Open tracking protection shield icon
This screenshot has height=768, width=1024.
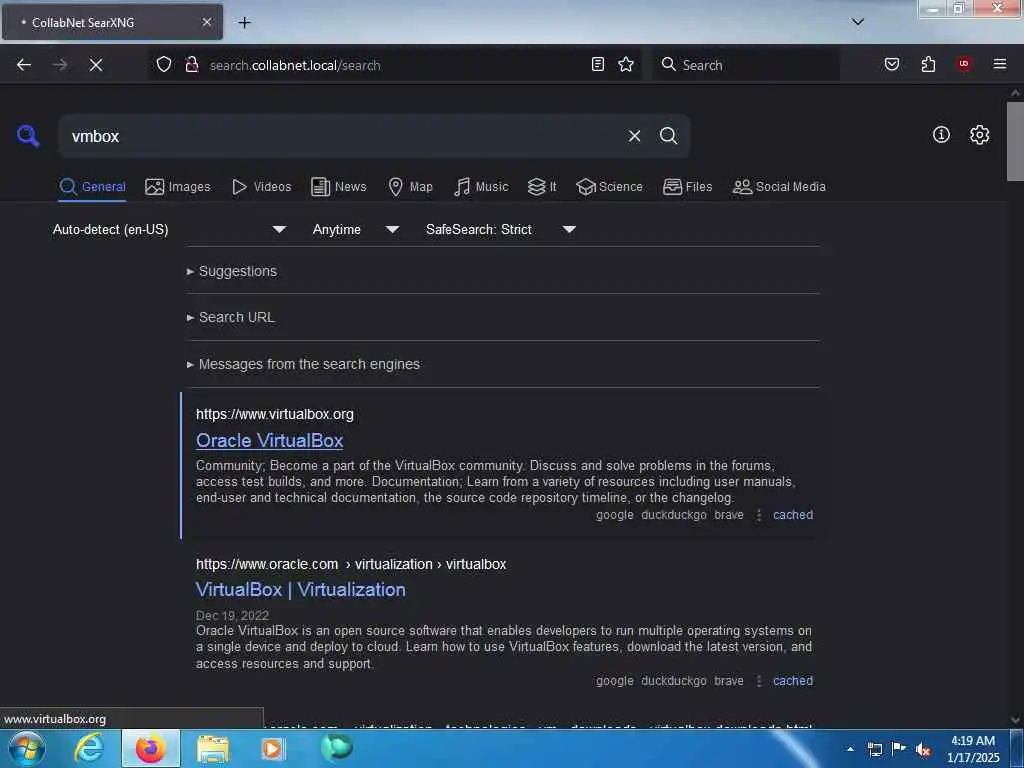(164, 64)
